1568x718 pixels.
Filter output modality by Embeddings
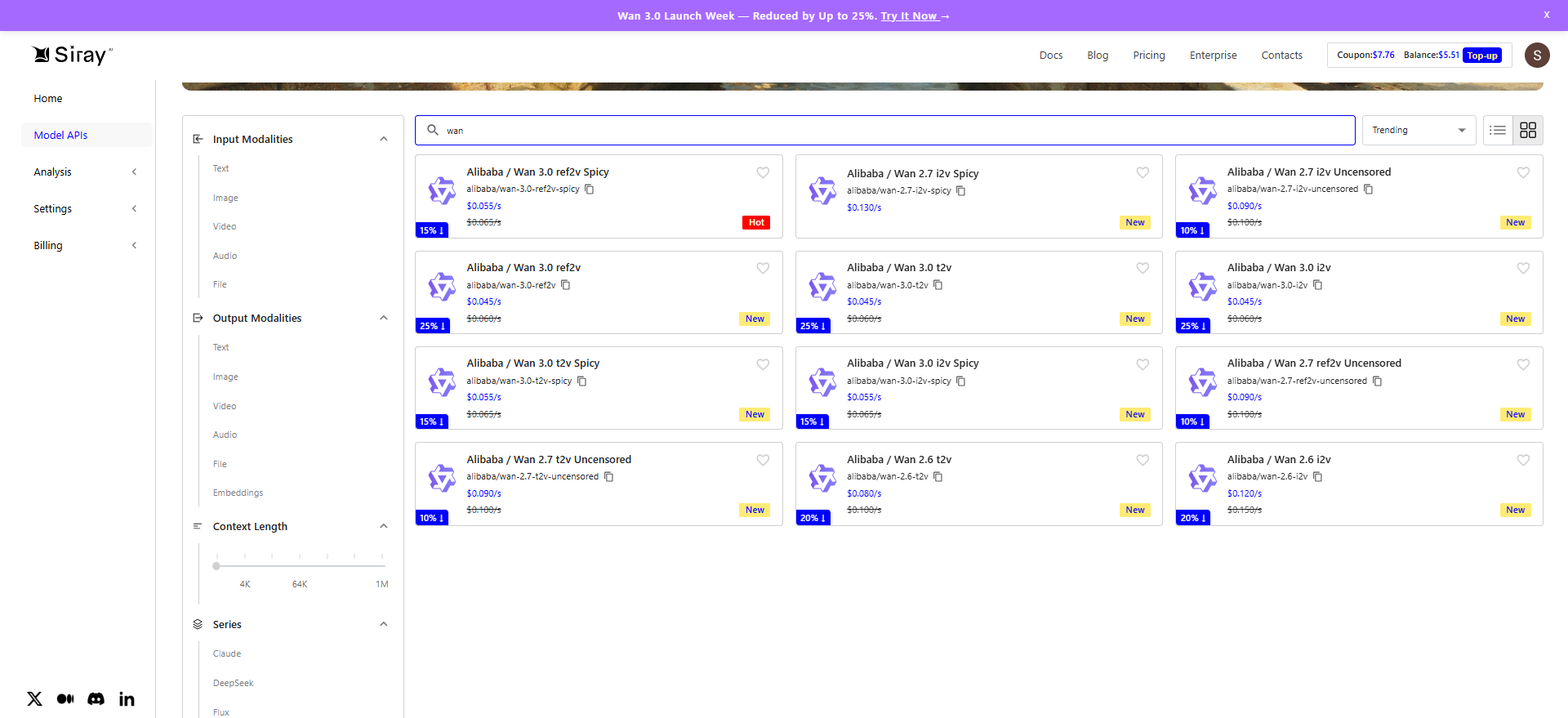238,493
